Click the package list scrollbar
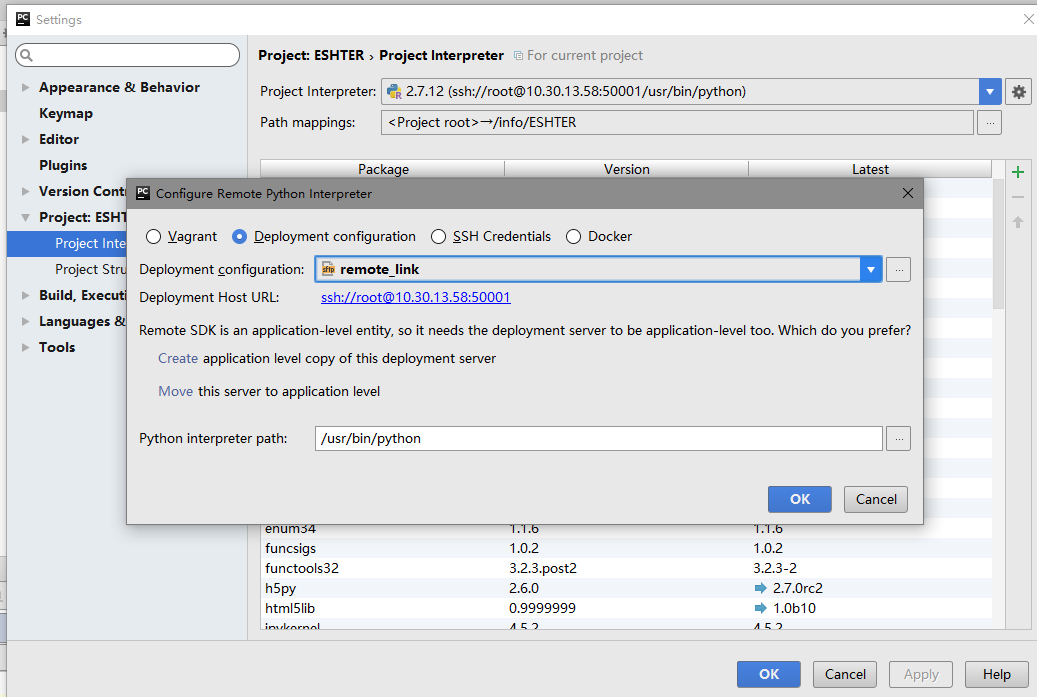1037x697 pixels. [998, 245]
